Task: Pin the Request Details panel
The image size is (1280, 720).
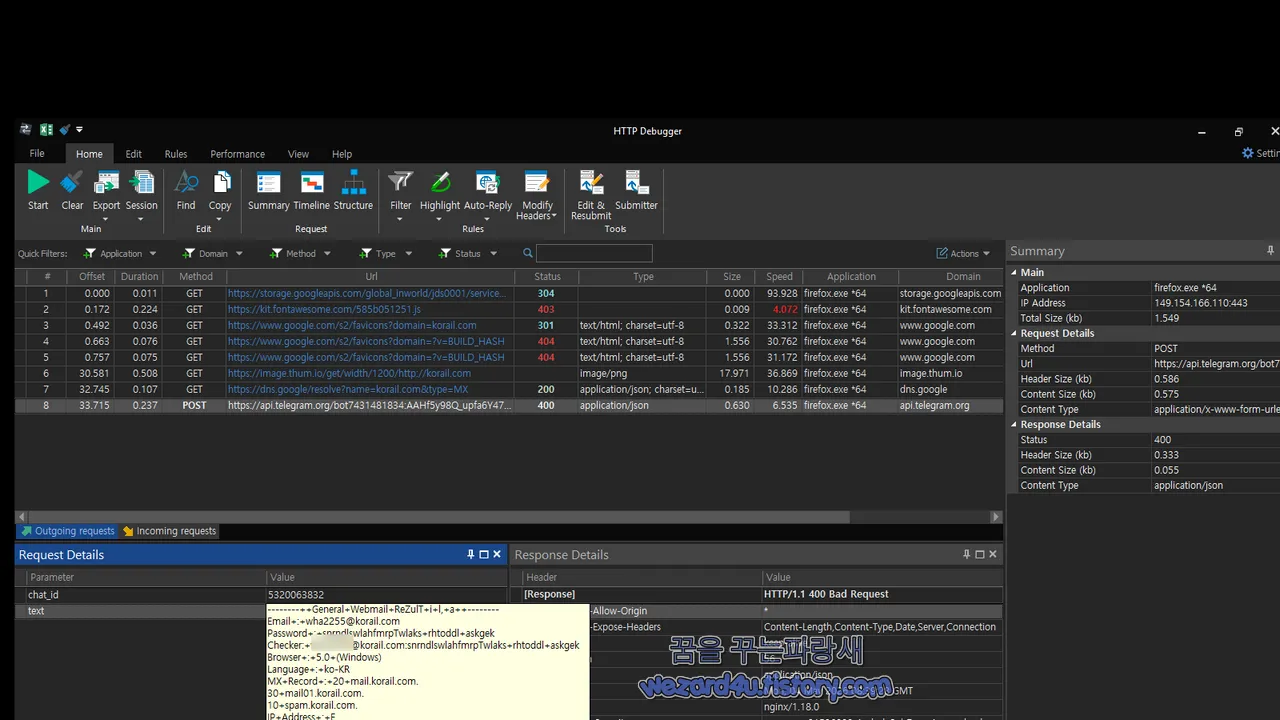Action: tap(470, 554)
